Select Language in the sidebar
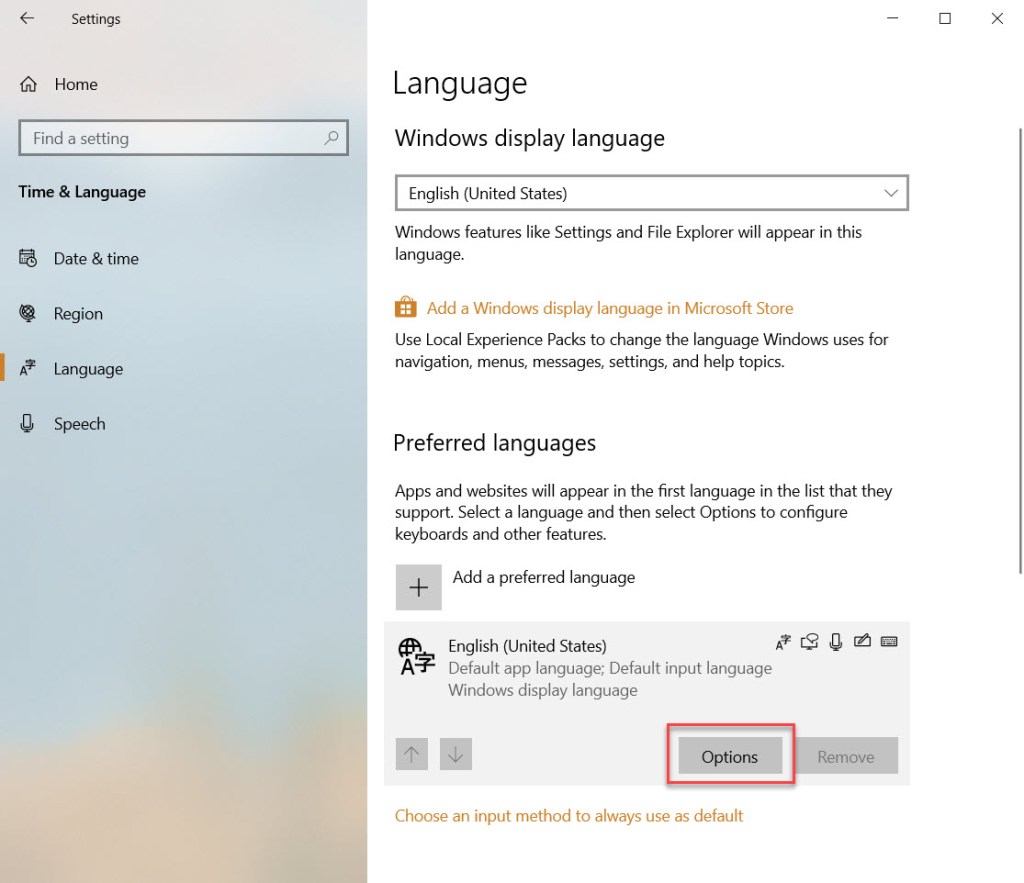The width and height of the screenshot is (1024, 883). coord(87,369)
